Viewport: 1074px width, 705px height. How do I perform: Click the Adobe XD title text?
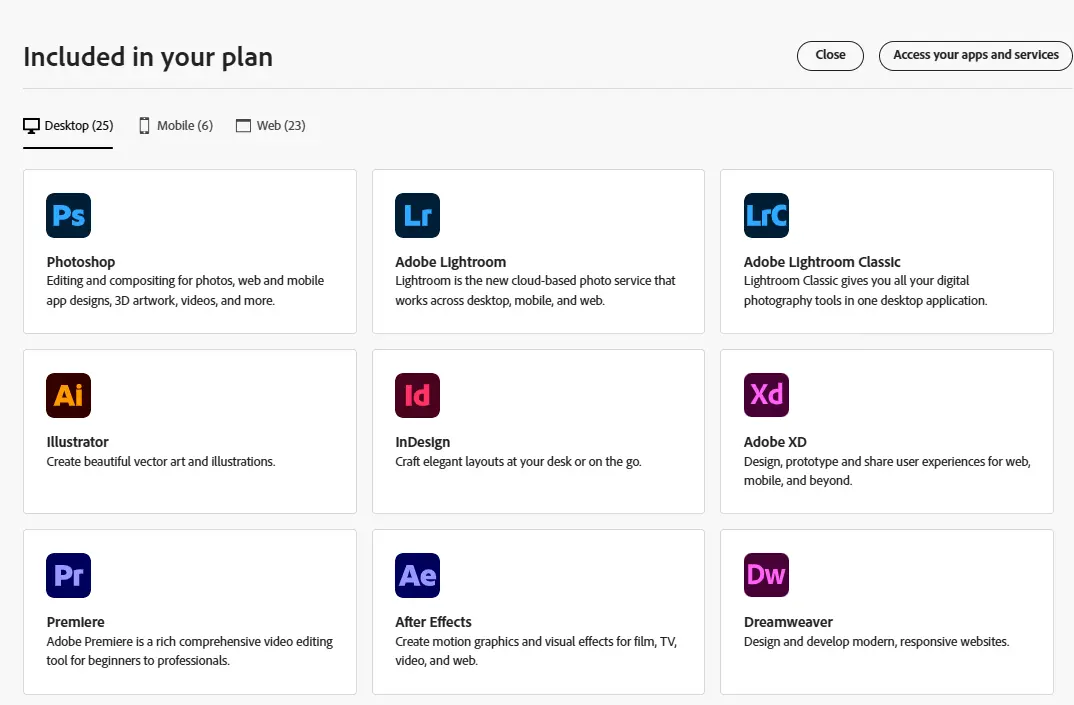775,442
